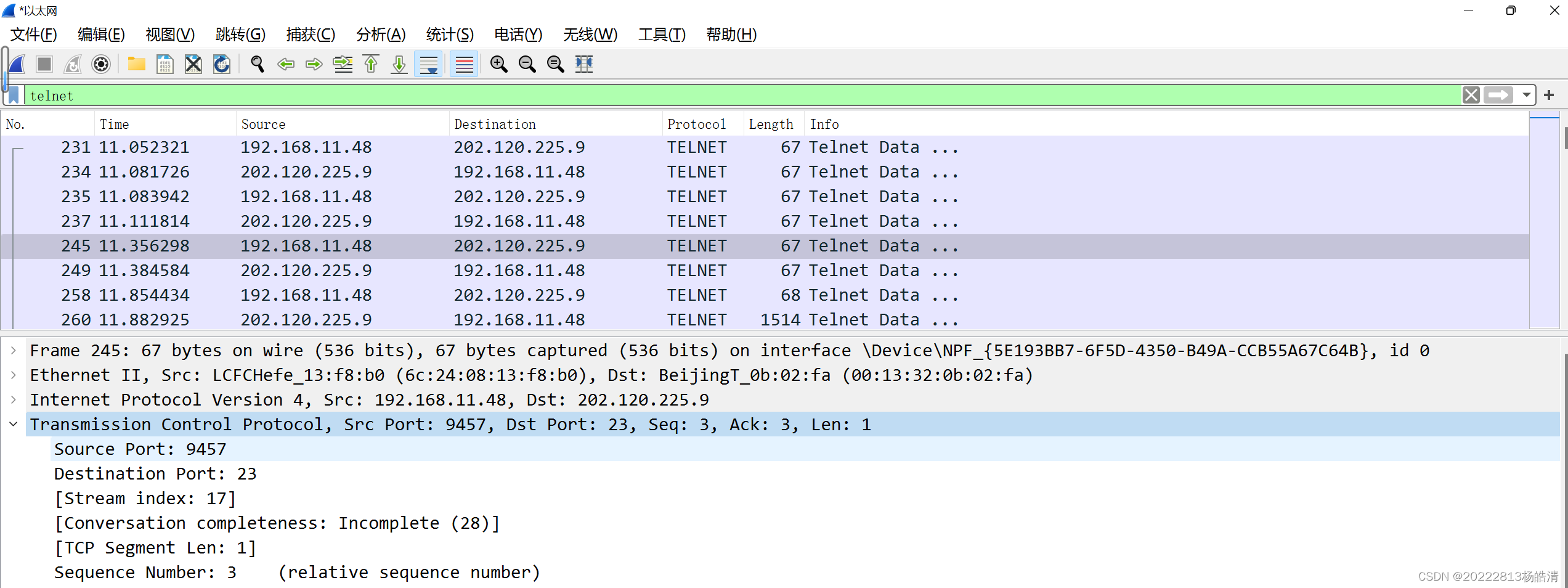The width and height of the screenshot is (1568, 588).
Task: Select packet 260 with length 1514
Action: pos(765,320)
